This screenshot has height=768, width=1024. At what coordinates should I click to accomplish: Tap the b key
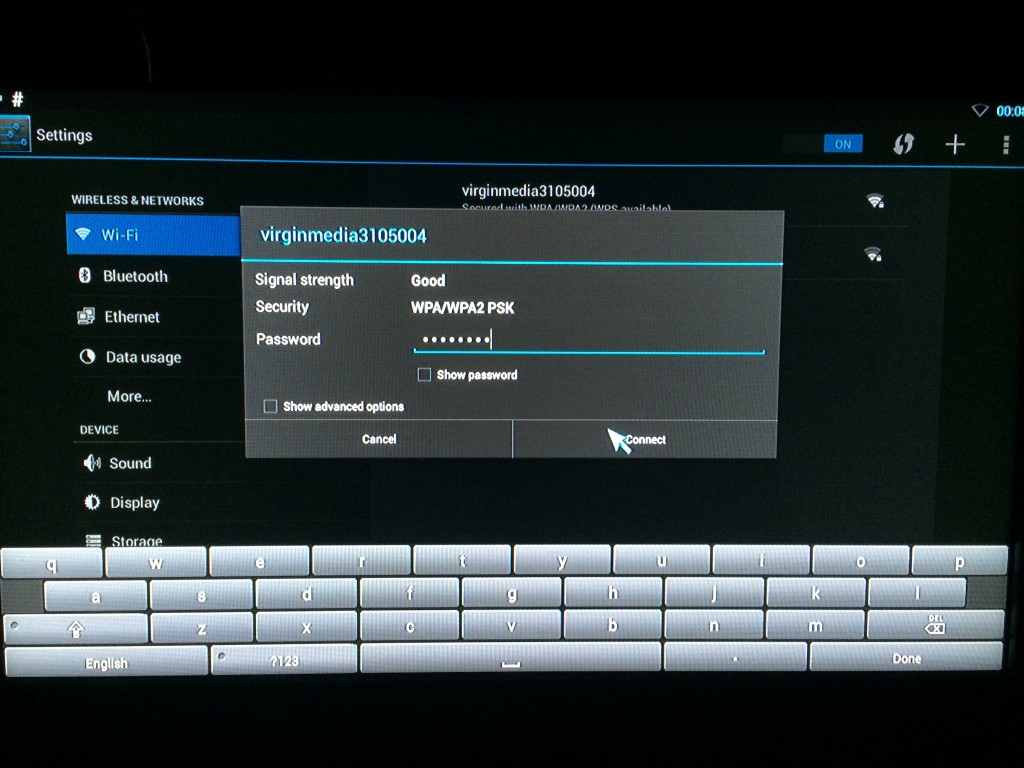(613, 625)
